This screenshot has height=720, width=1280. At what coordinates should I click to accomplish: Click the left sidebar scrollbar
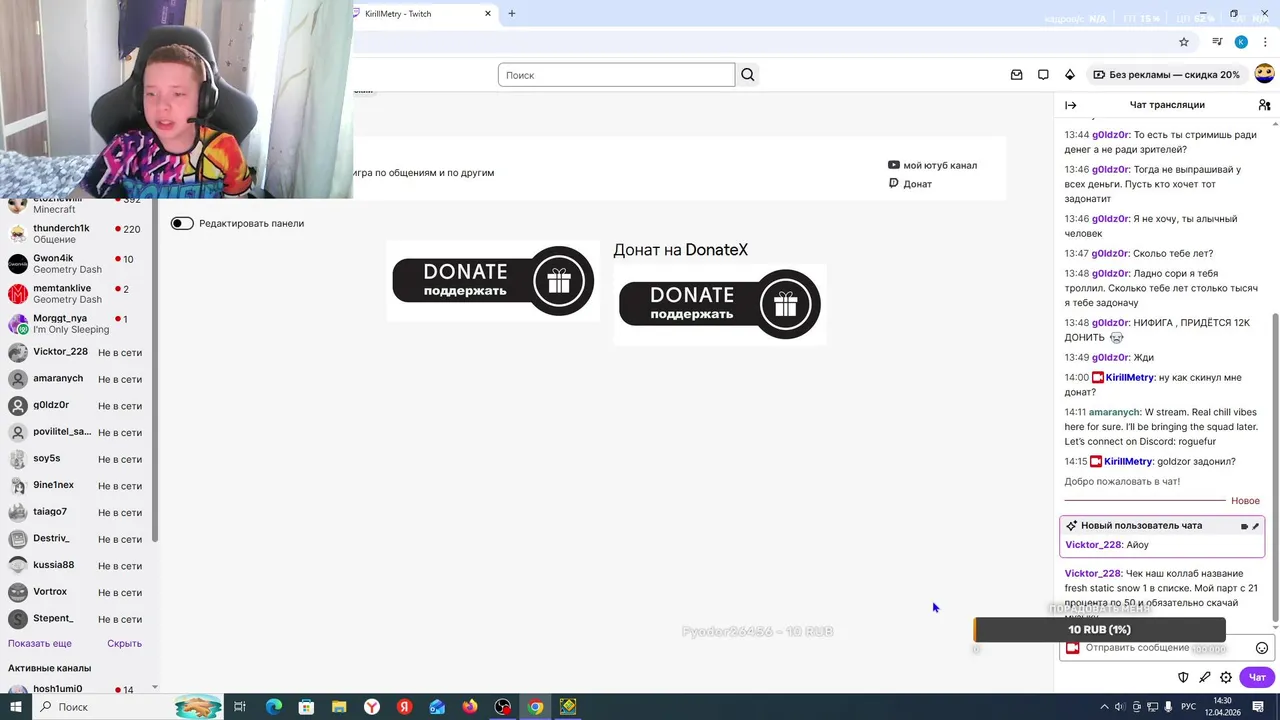pyautogui.click(x=155, y=370)
